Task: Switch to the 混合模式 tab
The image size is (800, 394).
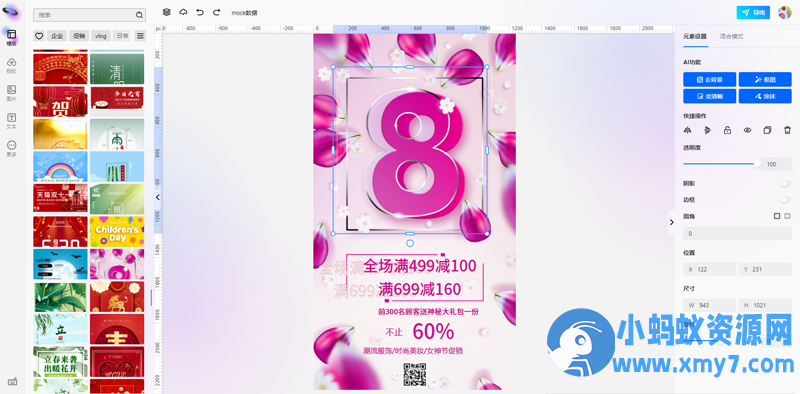Action: (731, 37)
